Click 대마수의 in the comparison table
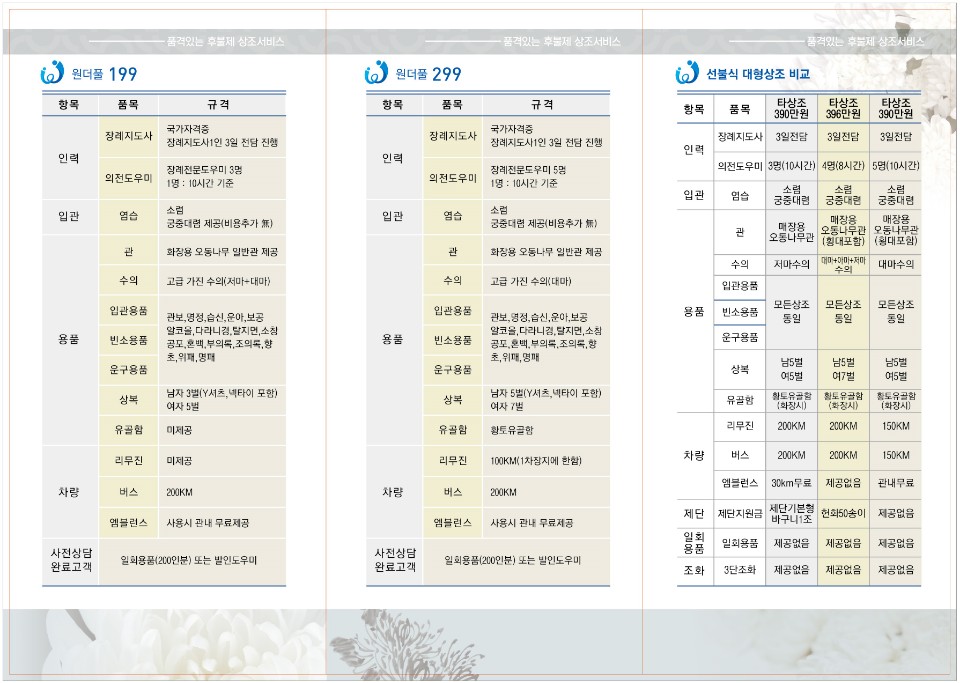The image size is (960, 683). [x=896, y=264]
